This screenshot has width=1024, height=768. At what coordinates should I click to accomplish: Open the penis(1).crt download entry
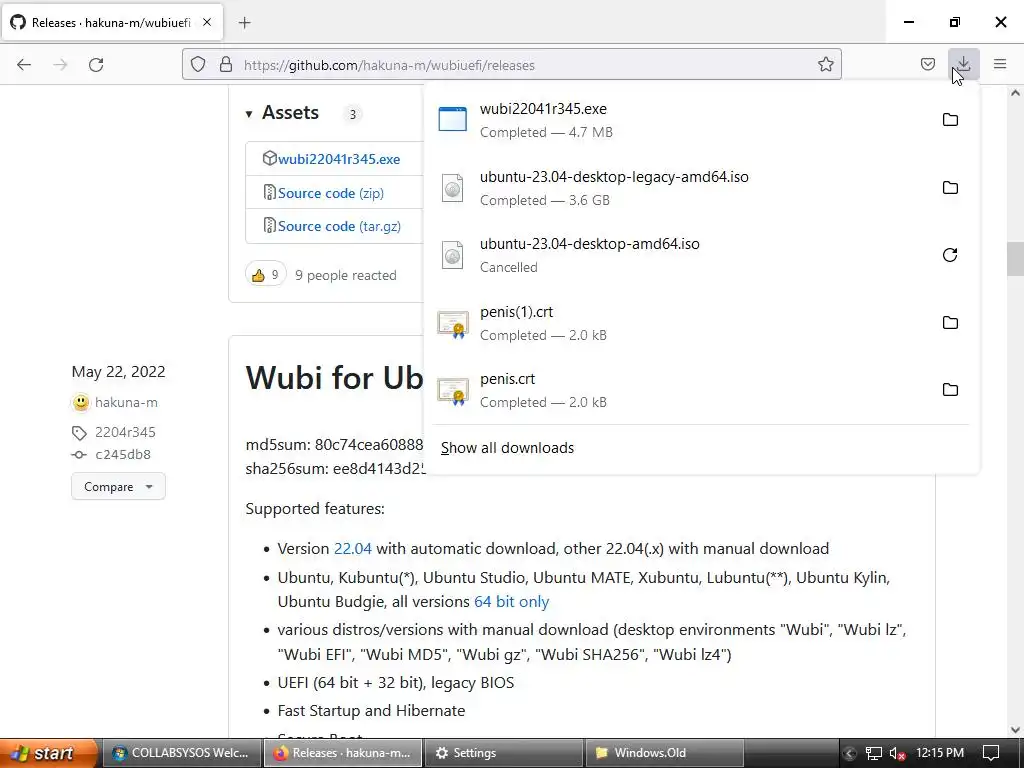pyautogui.click(x=679, y=323)
